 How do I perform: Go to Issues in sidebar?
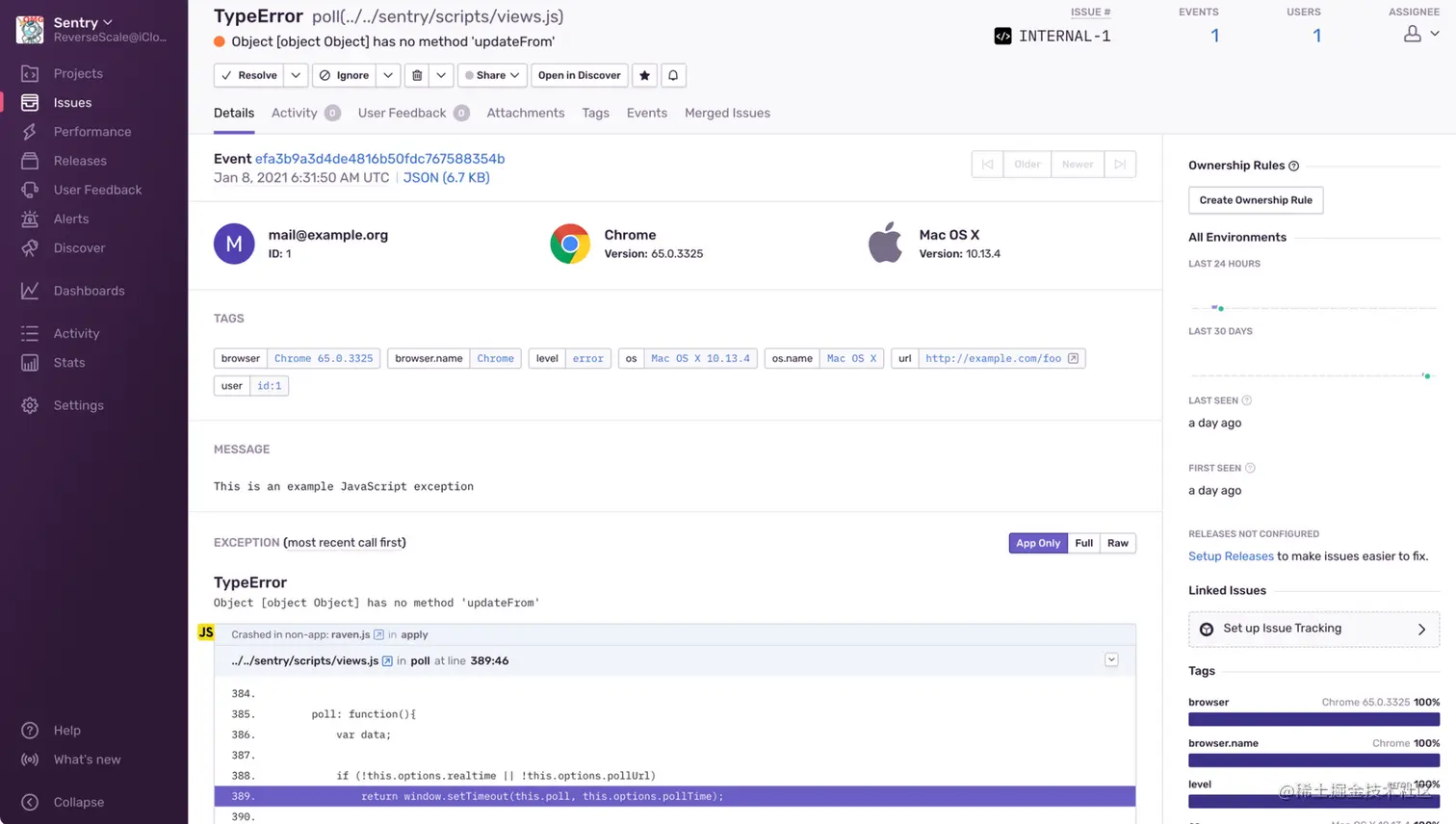(x=72, y=102)
